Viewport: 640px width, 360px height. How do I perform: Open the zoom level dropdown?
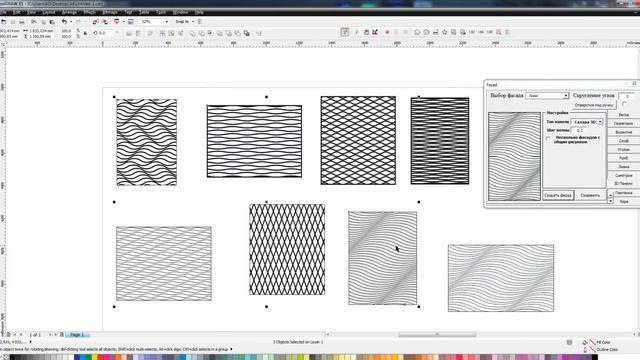pyautogui.click(x=166, y=22)
